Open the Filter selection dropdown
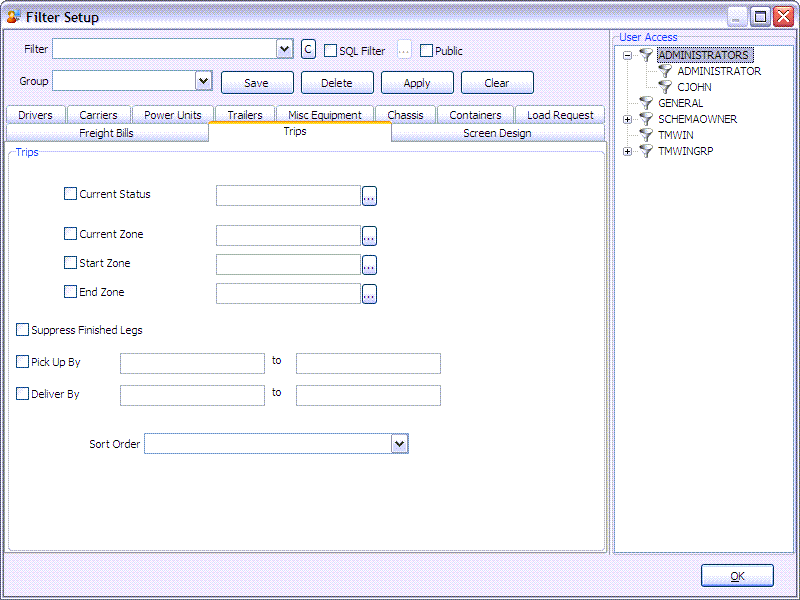This screenshot has width=800, height=600. (x=283, y=48)
